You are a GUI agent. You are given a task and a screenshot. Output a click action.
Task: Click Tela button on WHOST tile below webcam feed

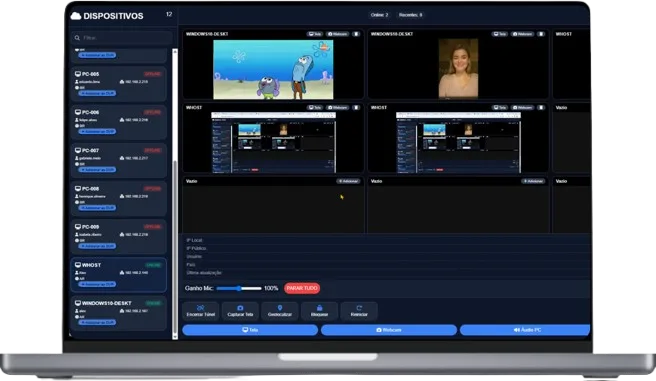coord(500,107)
